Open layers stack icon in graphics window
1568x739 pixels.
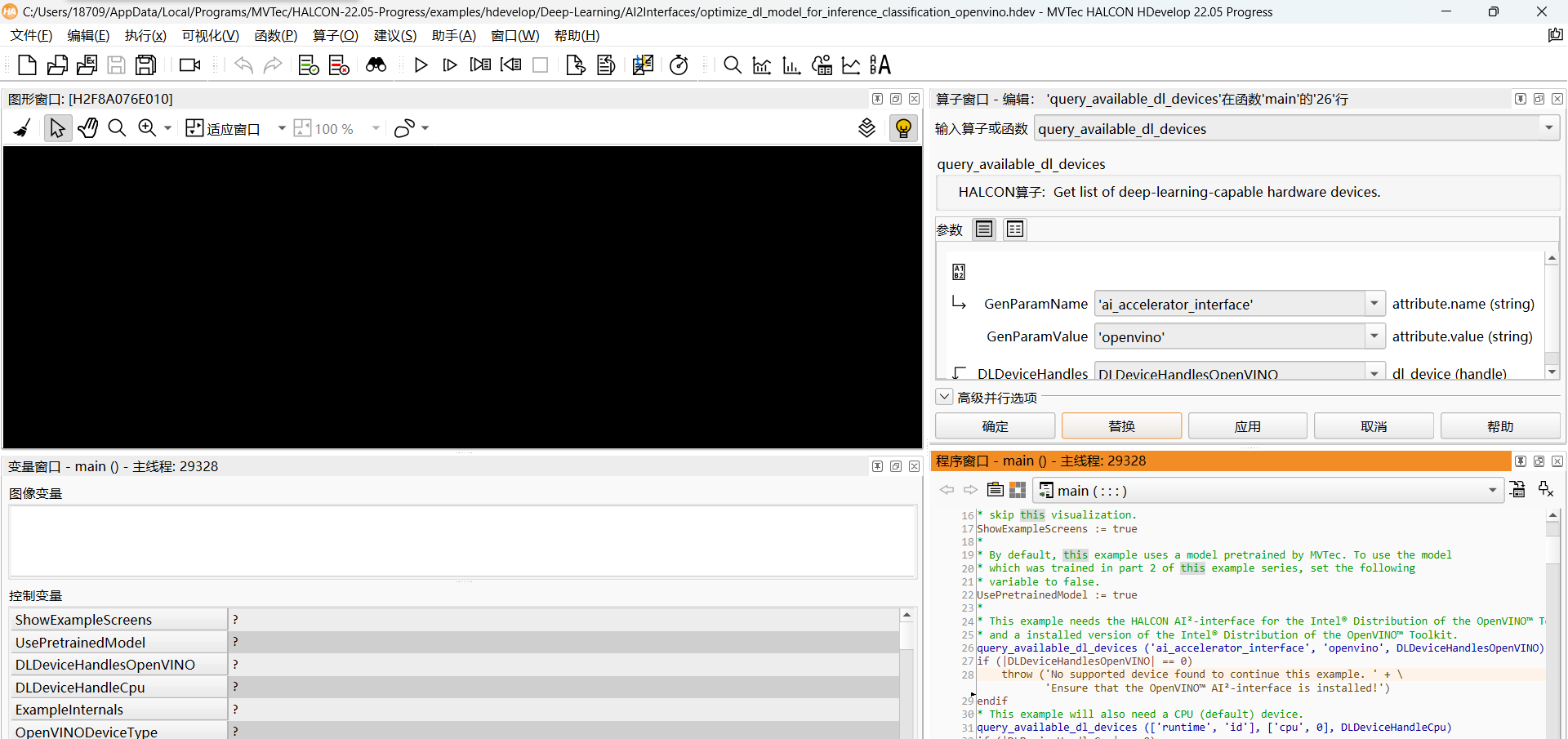867,128
